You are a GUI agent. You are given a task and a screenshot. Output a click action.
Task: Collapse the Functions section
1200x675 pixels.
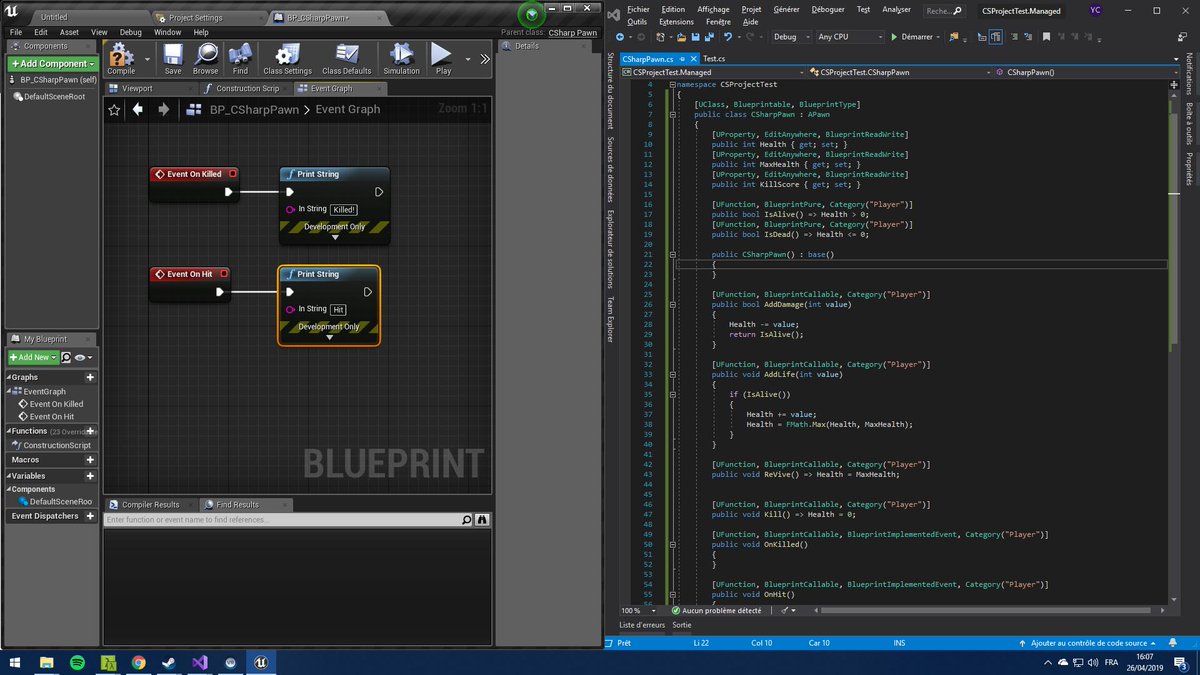[9, 431]
